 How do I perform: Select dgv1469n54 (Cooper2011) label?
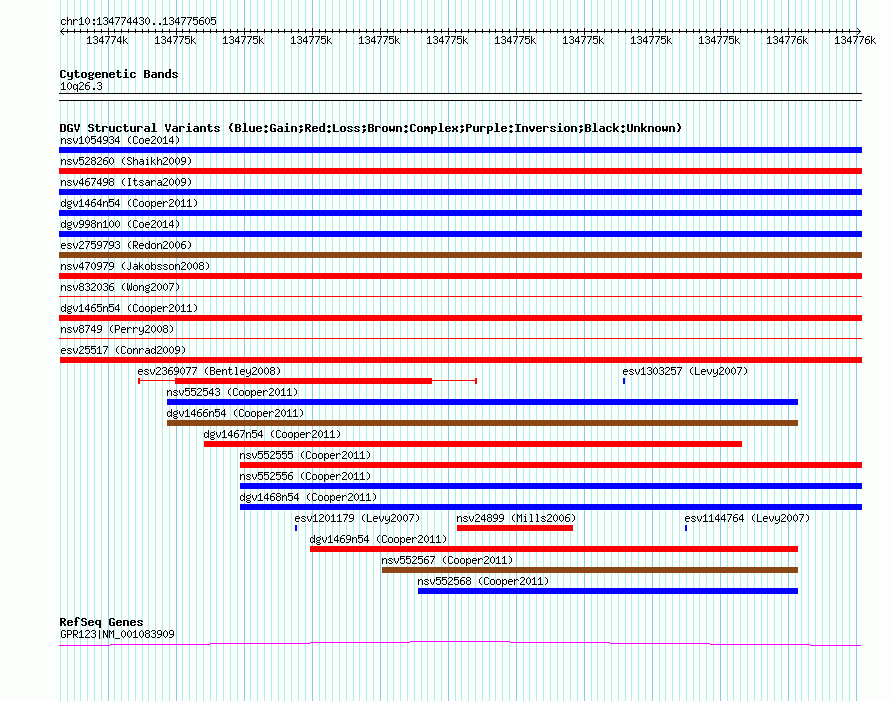pyautogui.click(x=378, y=539)
